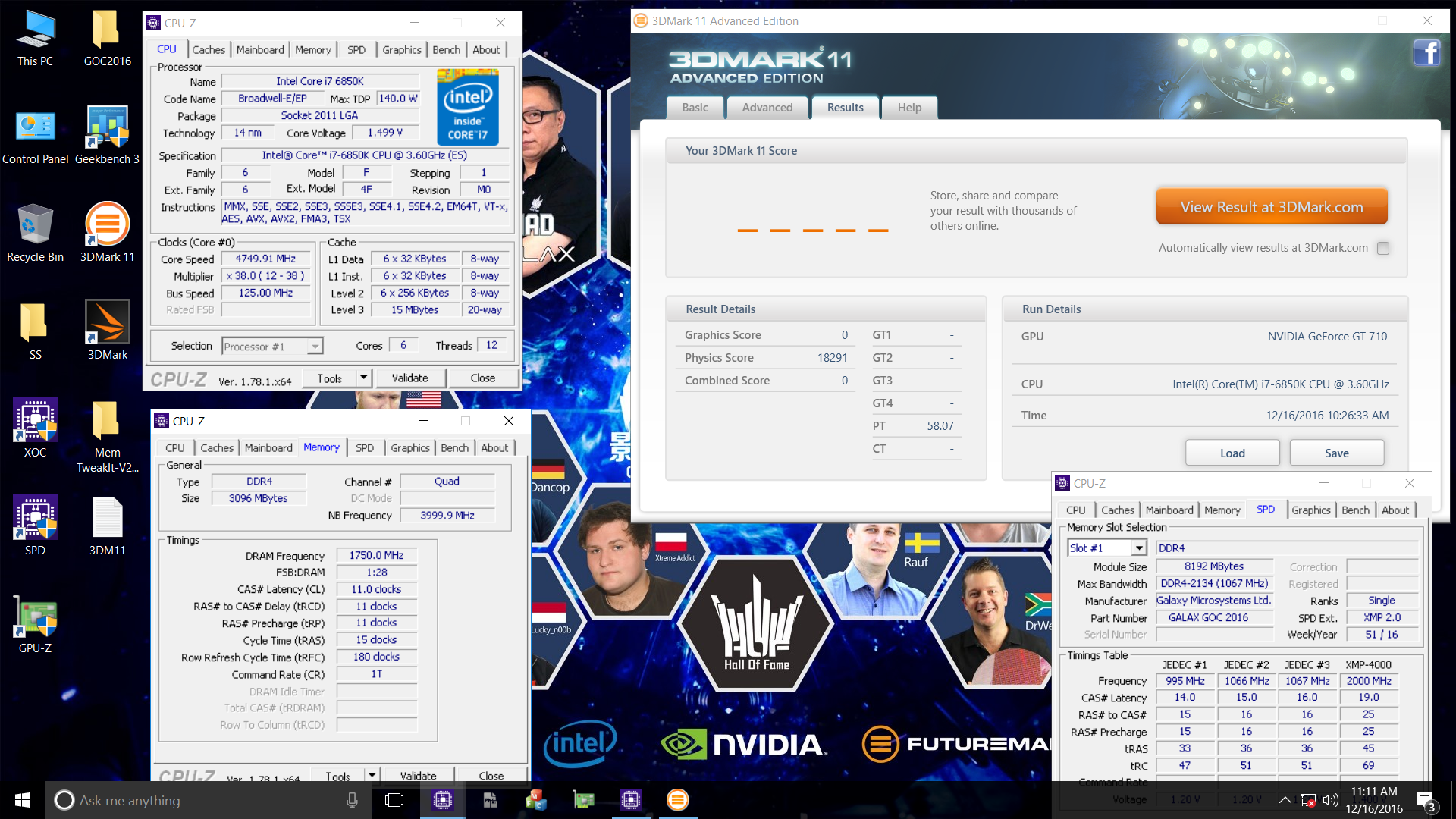Toggle Automatically view results at 3DMark.com
Image resolution: width=1456 pixels, height=819 pixels.
[1383, 248]
